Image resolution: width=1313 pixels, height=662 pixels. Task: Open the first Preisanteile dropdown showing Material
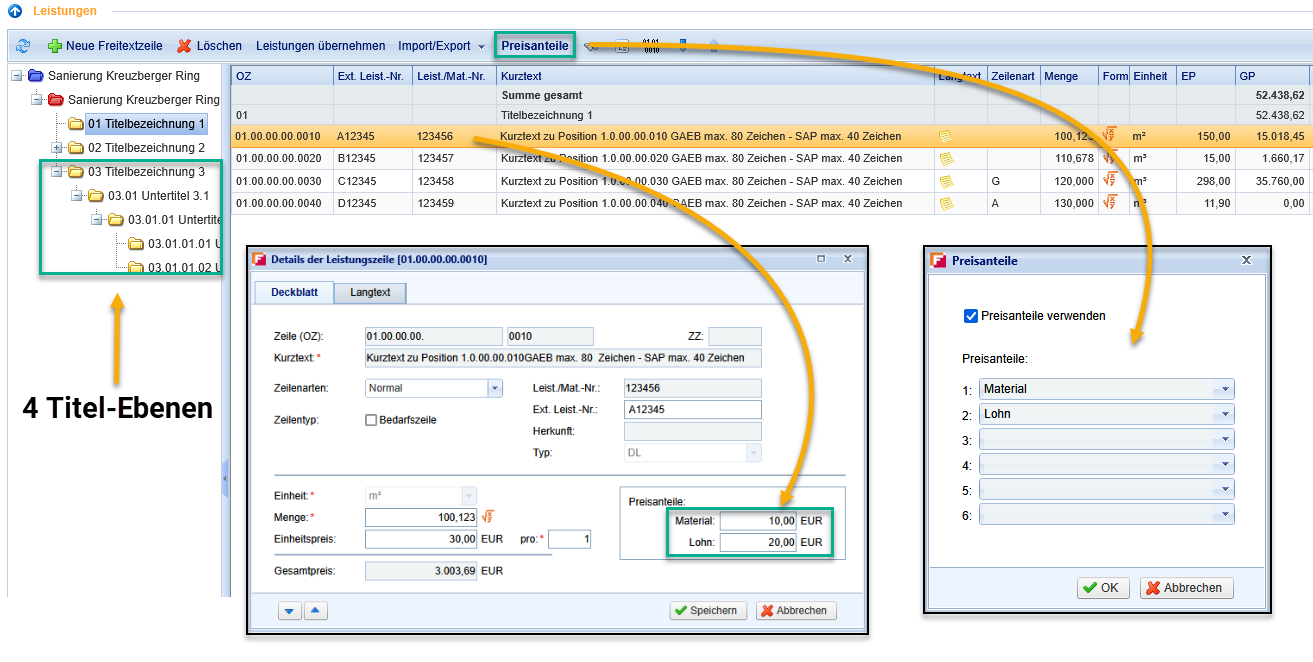[x=1225, y=389]
